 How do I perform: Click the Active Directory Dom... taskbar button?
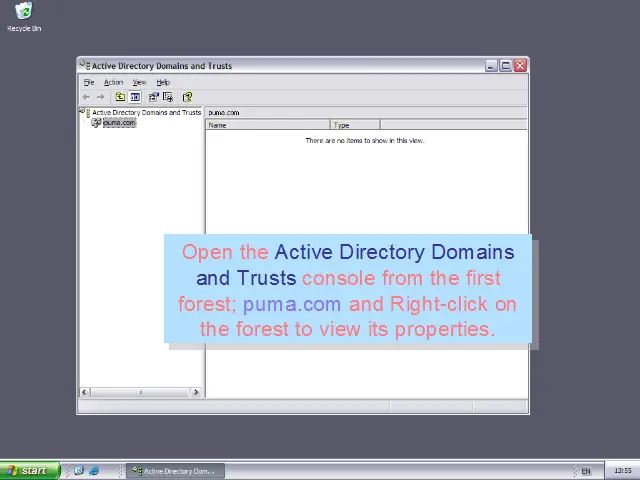[x=176, y=471]
